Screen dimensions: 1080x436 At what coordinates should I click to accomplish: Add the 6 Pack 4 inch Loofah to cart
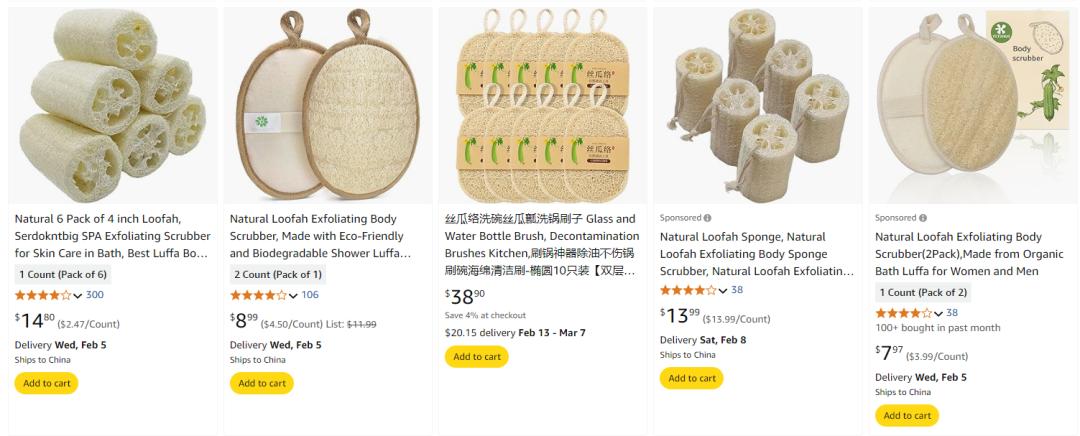(x=46, y=383)
